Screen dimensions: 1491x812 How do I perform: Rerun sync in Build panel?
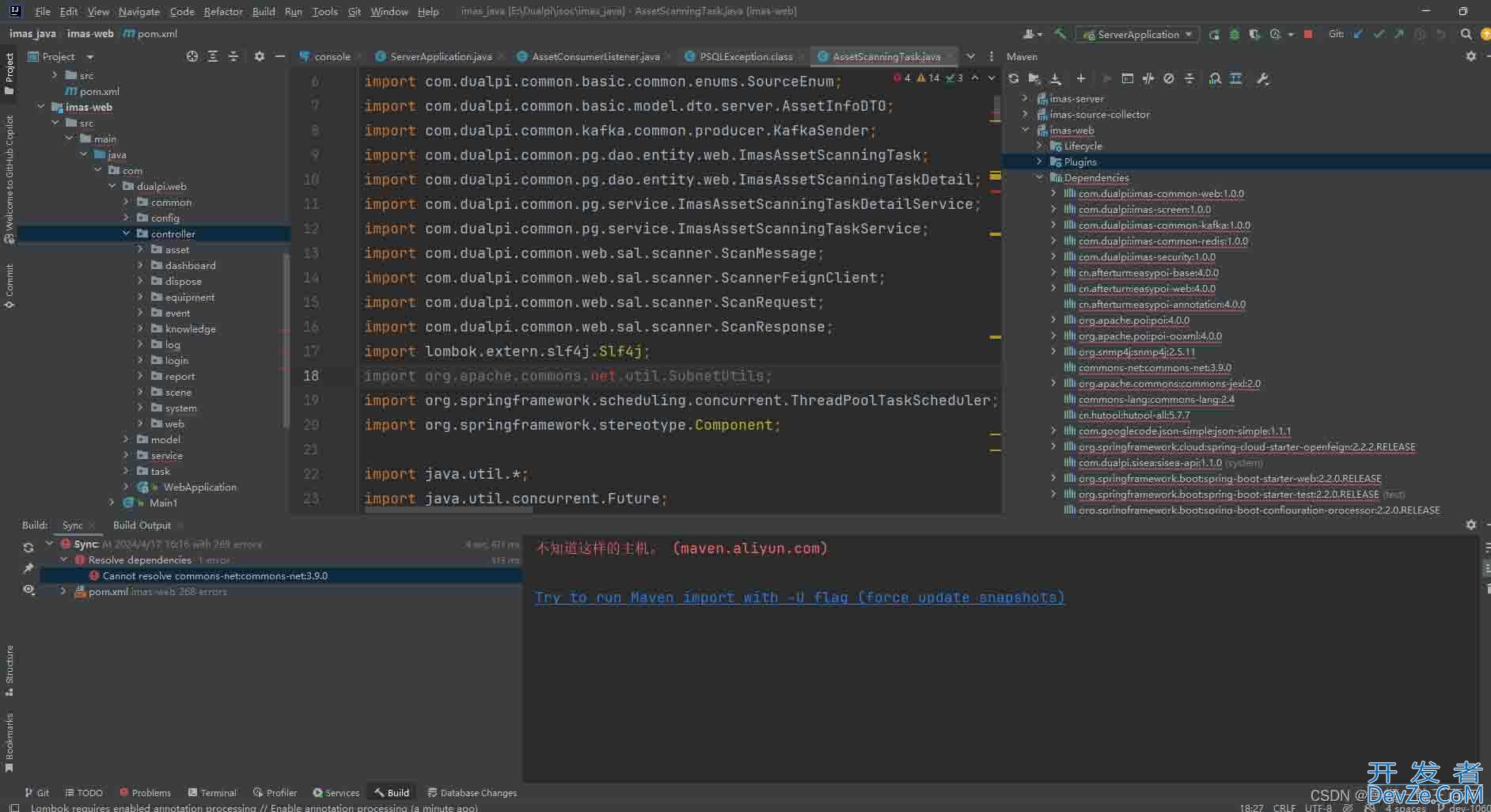[28, 548]
